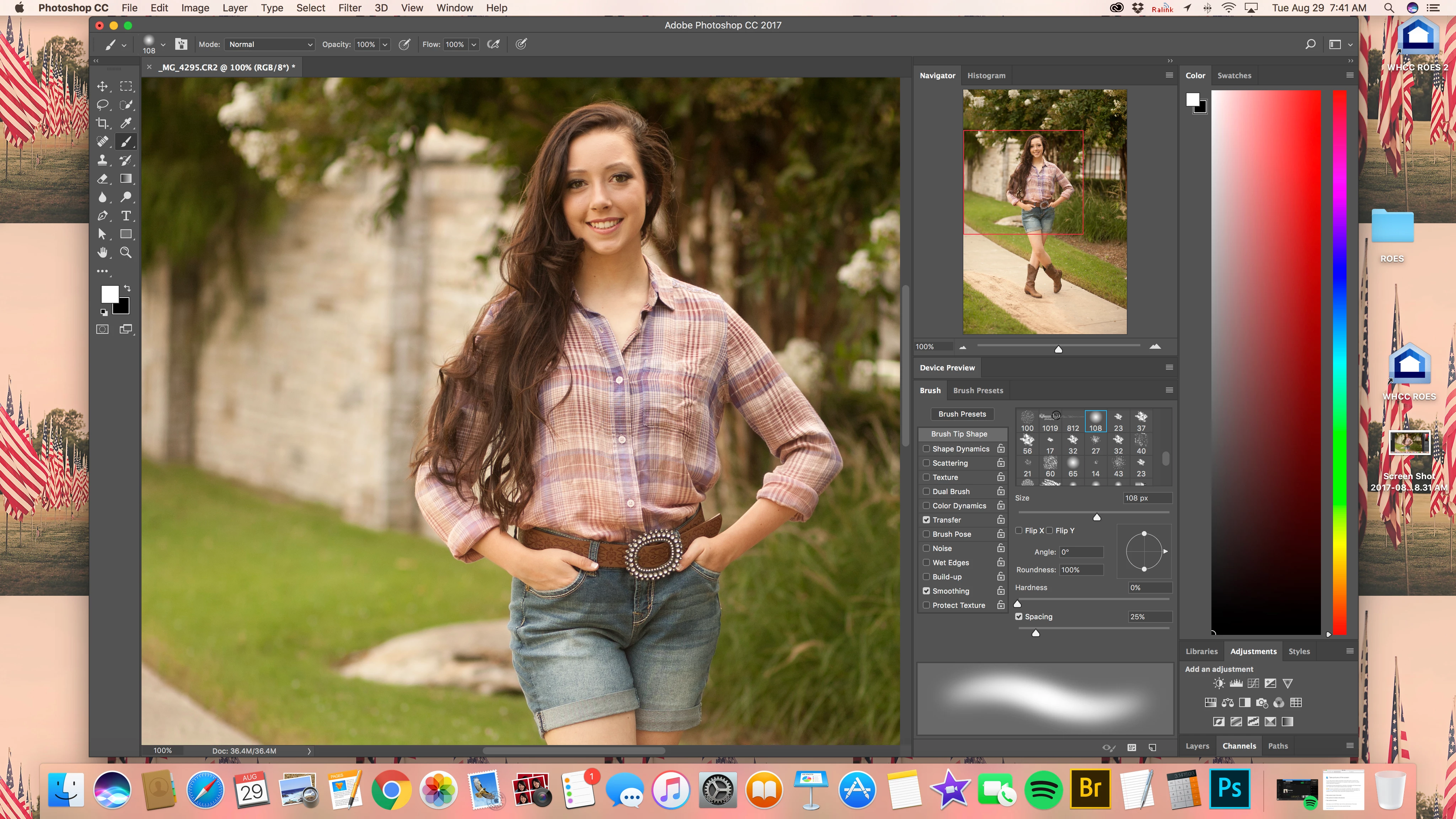Screen dimensions: 1456x819
Task: Click the brush Size slider handle
Action: 1097,517
